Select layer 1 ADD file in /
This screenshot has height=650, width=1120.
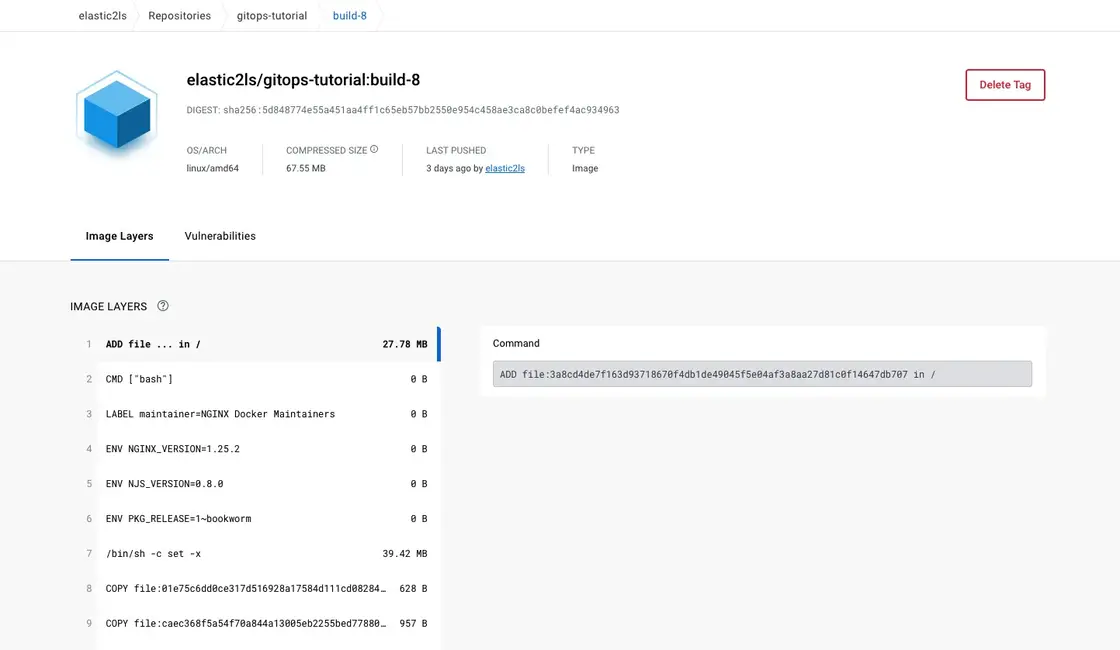click(x=266, y=344)
